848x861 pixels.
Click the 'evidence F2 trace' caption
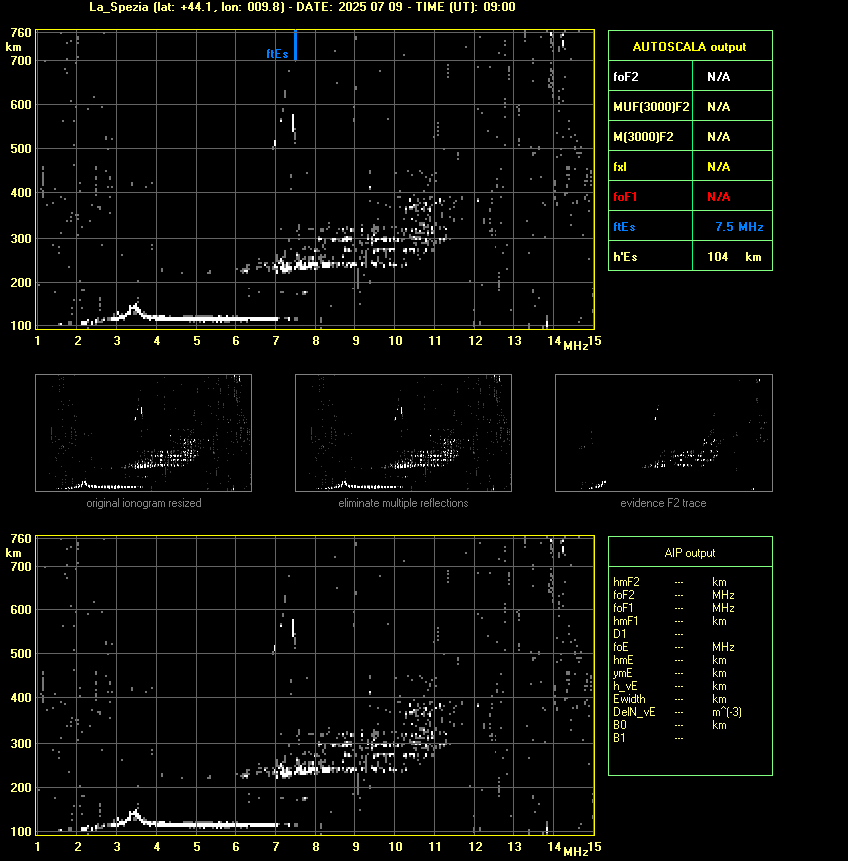click(663, 503)
